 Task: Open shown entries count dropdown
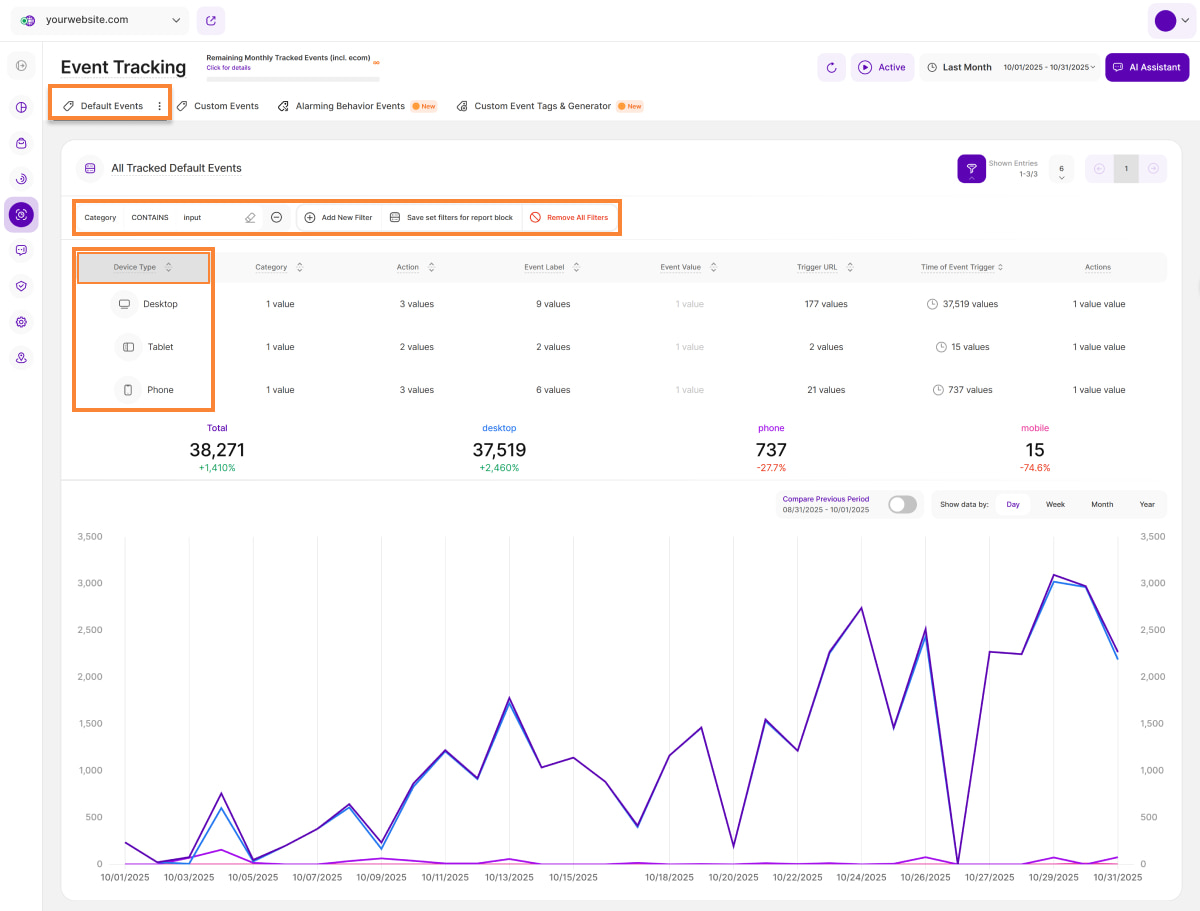[1061, 169]
